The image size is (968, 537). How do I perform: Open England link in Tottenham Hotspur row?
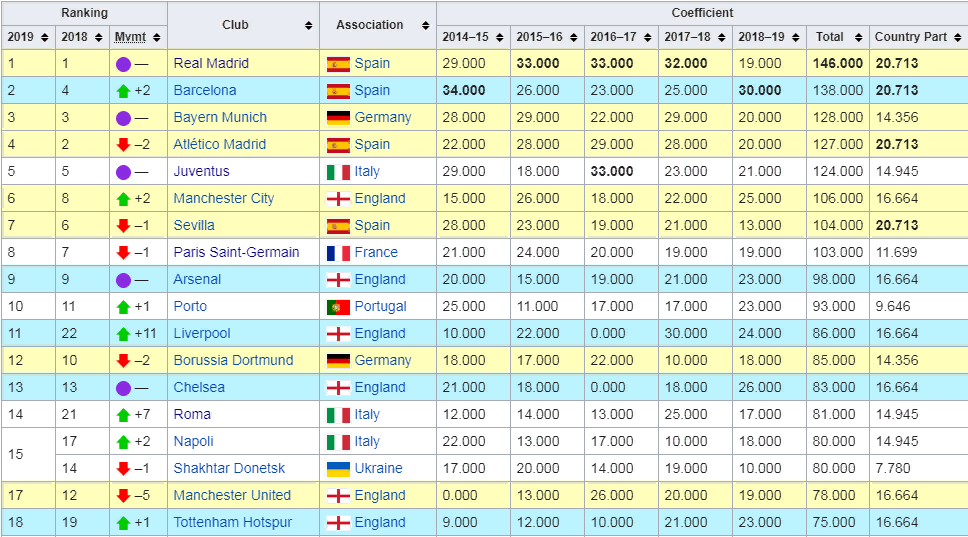[x=380, y=522]
